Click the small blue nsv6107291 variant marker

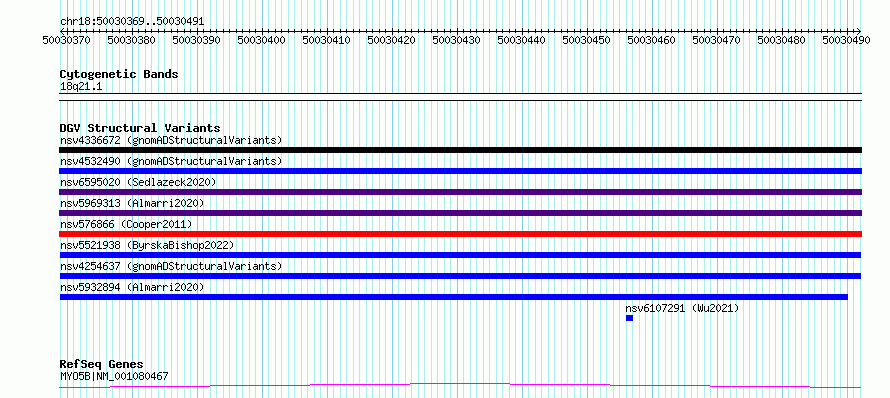point(629,318)
